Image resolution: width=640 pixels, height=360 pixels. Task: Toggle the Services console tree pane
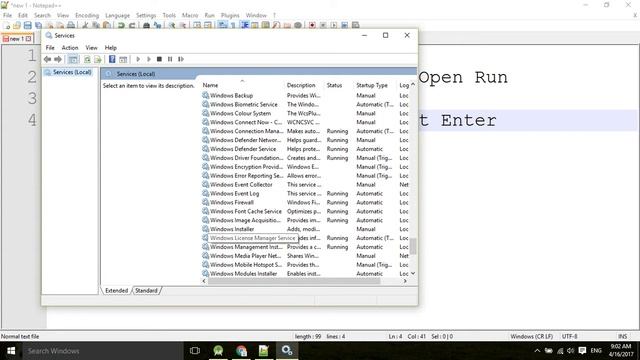73,59
